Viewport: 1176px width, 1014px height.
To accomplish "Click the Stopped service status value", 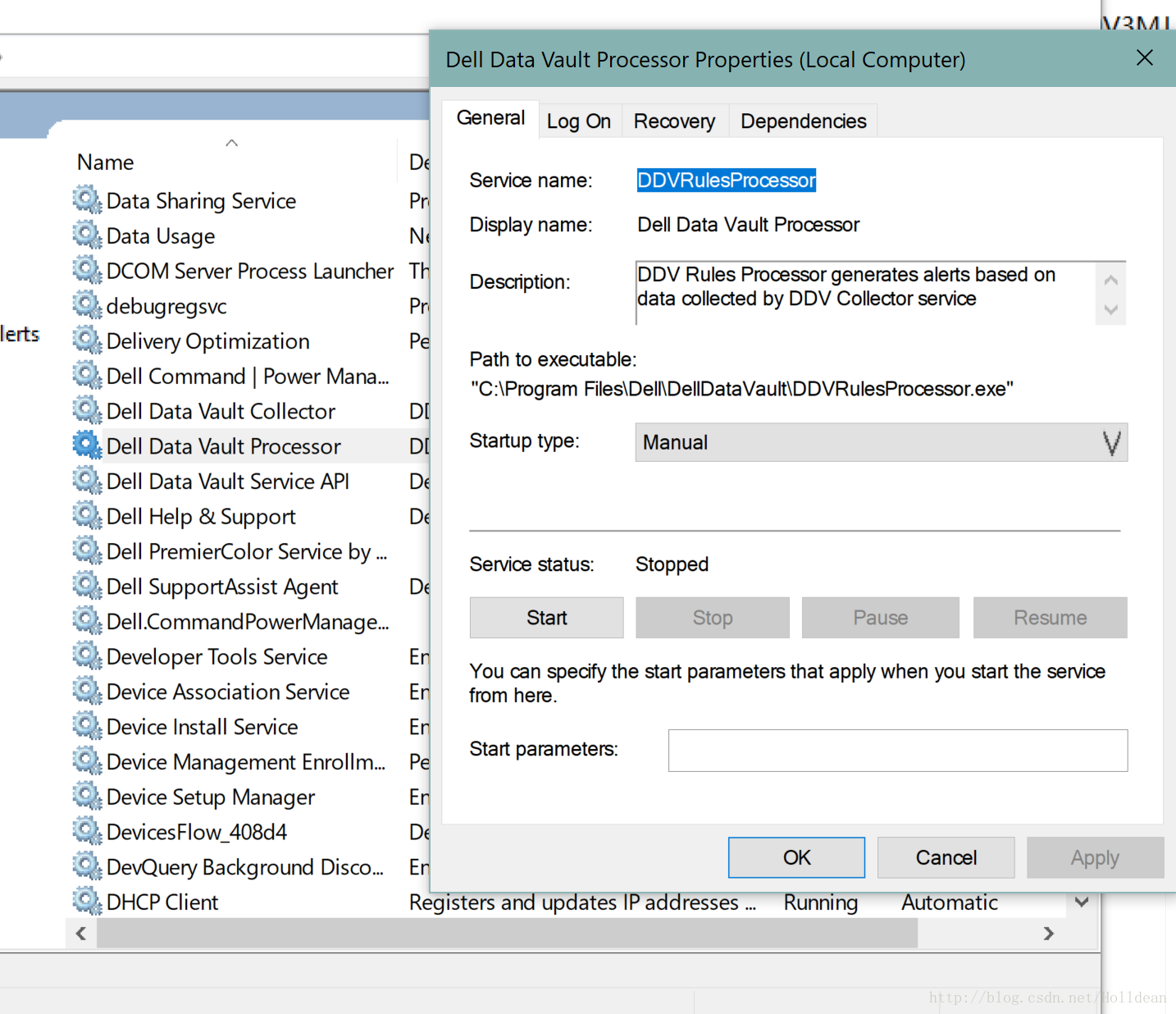I will point(672,564).
